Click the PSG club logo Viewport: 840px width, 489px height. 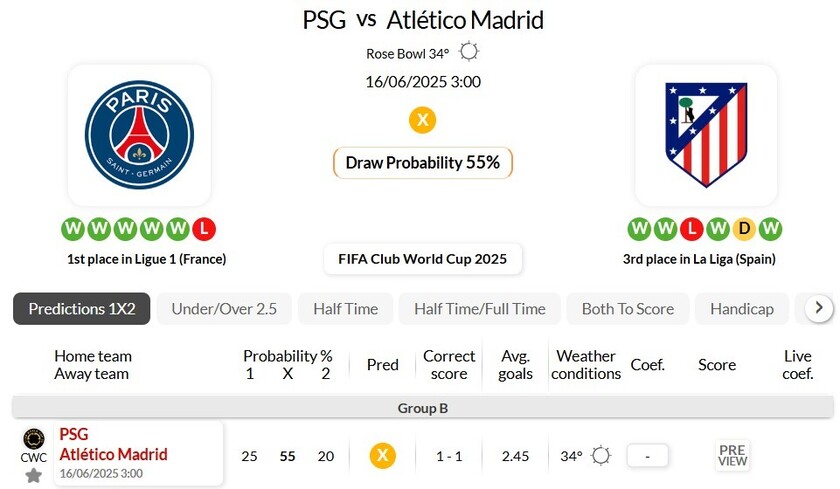tap(139, 134)
